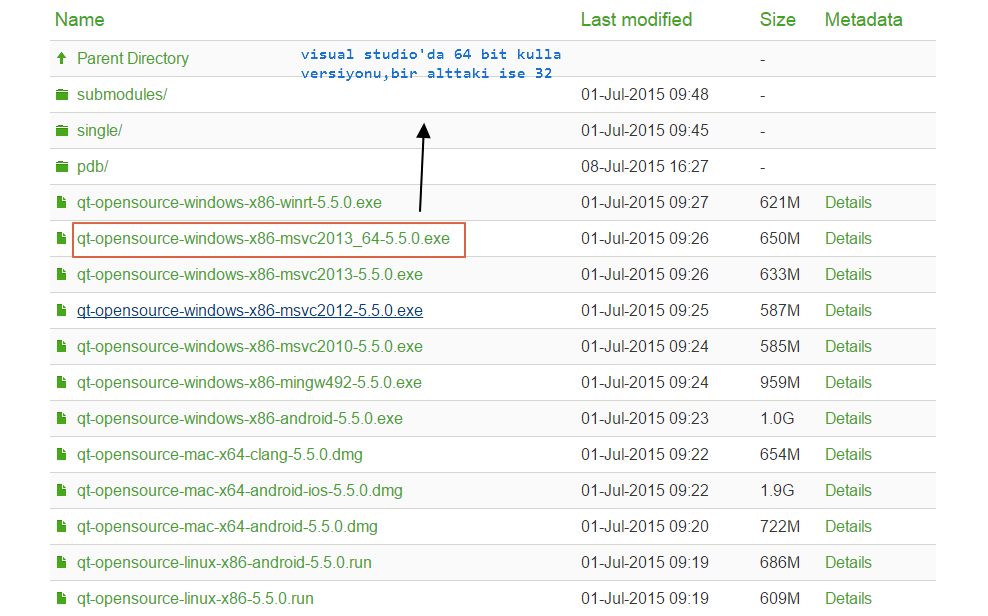
Task: Open the submodules/ folder link
Action: [122, 94]
